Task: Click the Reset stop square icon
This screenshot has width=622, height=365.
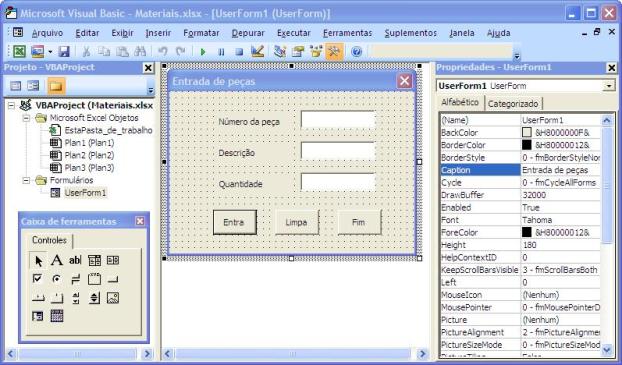Action: [x=239, y=52]
